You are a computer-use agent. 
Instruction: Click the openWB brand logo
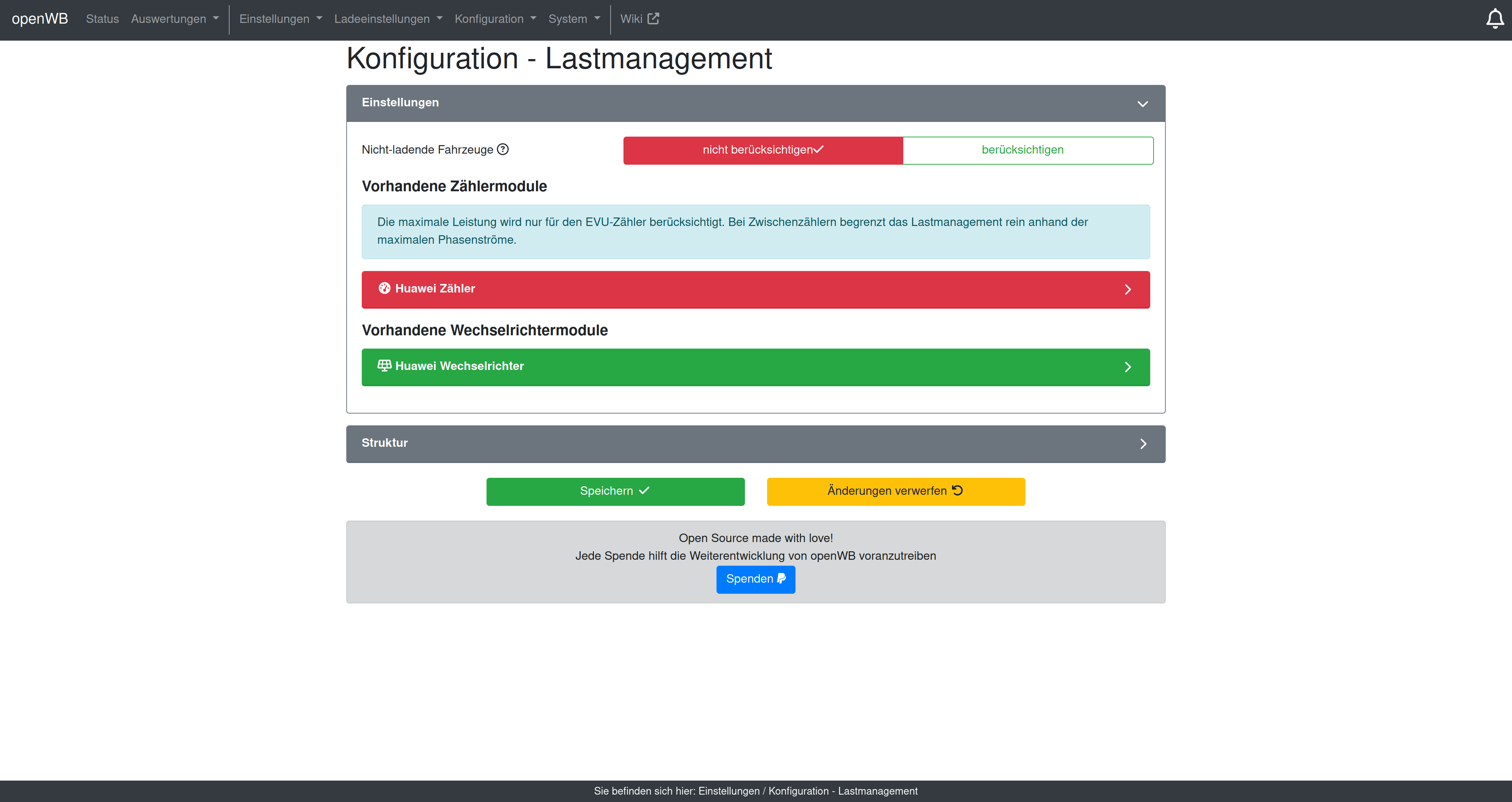40,19
